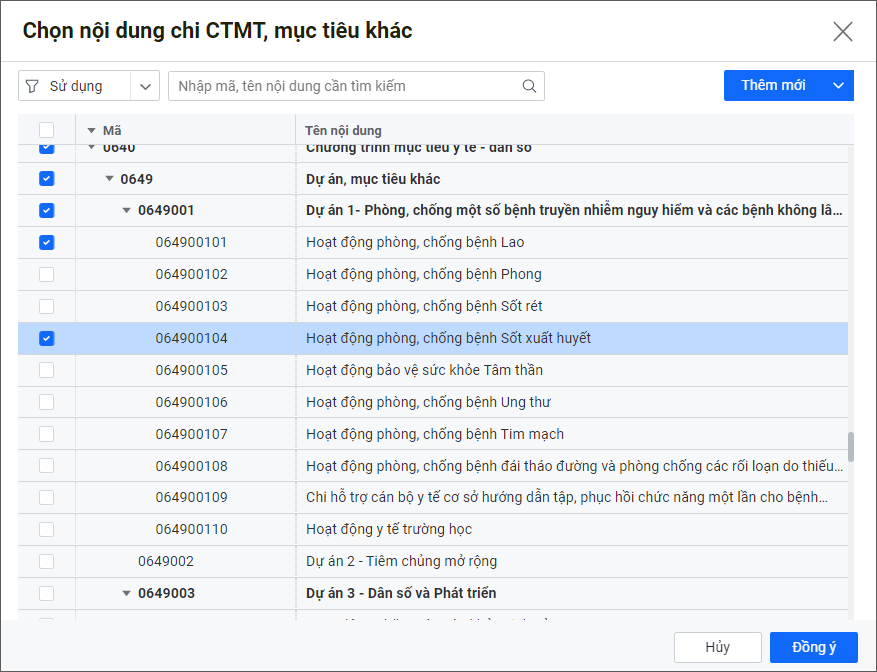
Task: Click the Hủy button
Action: (x=717, y=647)
